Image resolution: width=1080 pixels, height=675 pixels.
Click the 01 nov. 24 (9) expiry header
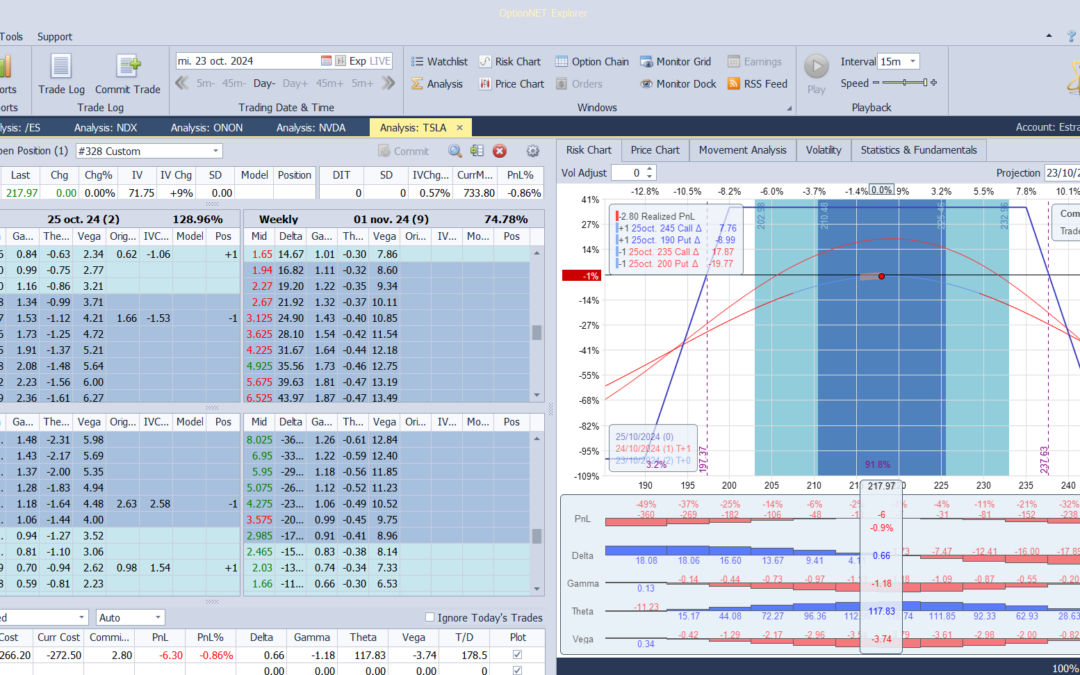392,219
